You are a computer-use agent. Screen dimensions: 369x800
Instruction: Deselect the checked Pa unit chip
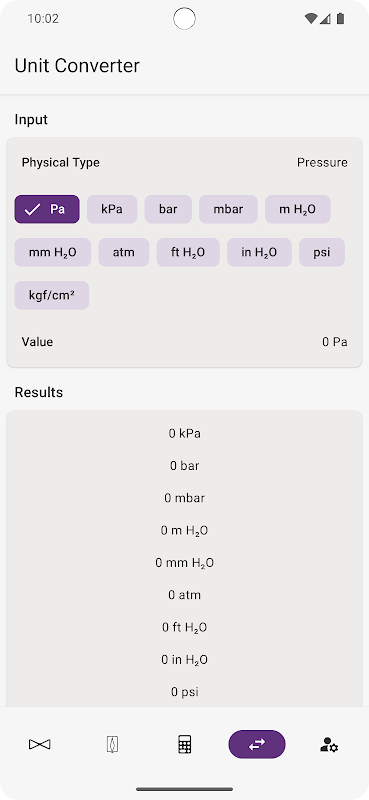[47, 209]
